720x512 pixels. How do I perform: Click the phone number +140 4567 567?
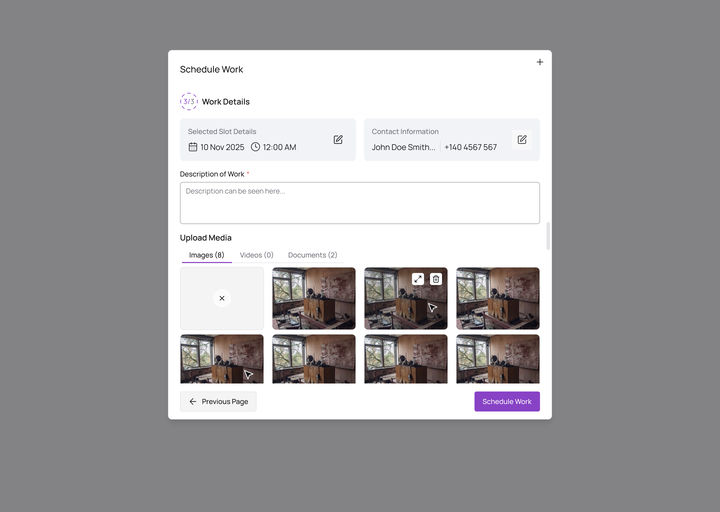(471, 147)
